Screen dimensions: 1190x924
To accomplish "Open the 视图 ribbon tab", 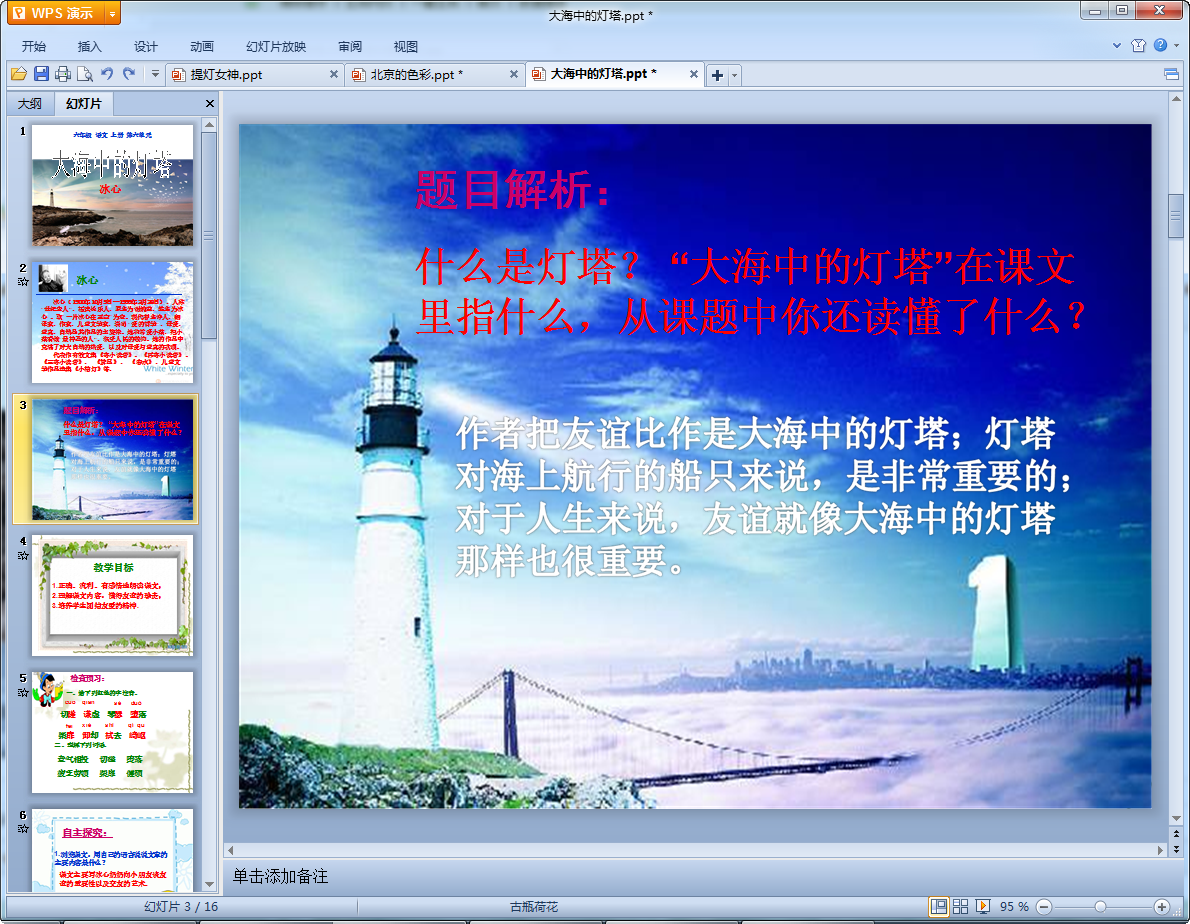I will coord(406,46).
